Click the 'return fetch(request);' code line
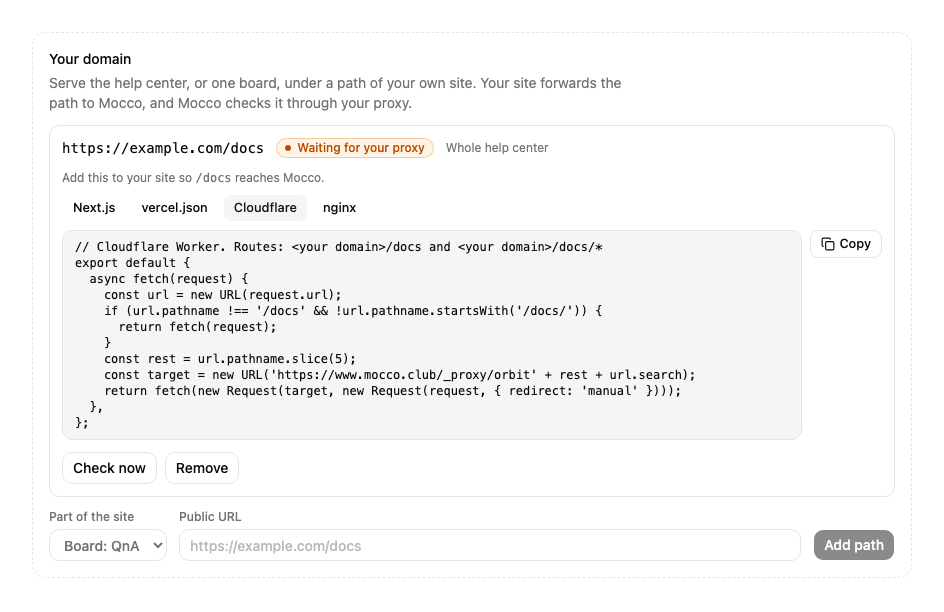This screenshot has height=612, width=944. click(x=197, y=327)
